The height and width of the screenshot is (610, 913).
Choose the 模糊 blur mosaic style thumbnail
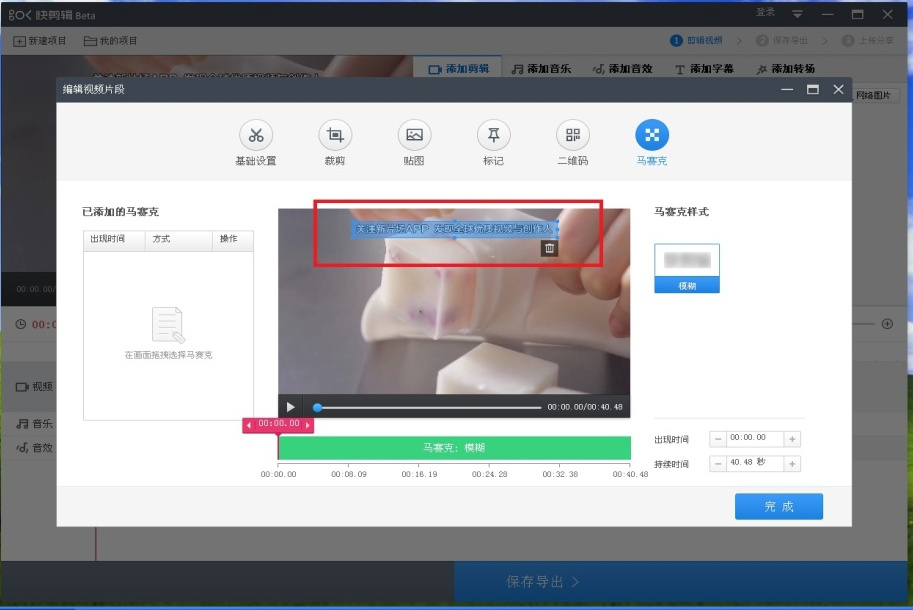pyautogui.click(x=686, y=268)
